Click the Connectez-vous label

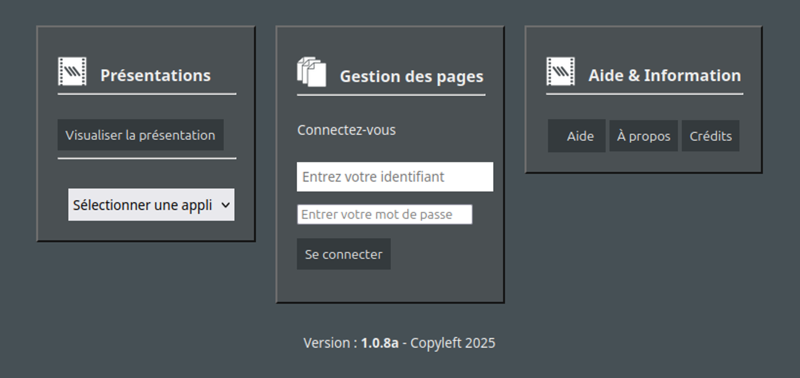tap(346, 130)
